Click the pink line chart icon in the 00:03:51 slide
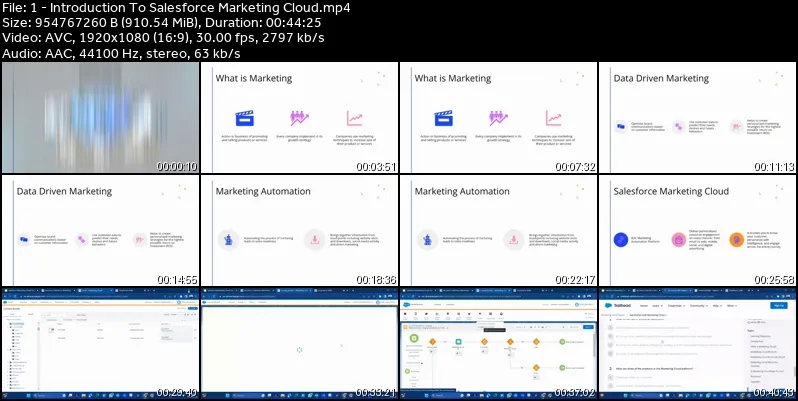 (355, 119)
